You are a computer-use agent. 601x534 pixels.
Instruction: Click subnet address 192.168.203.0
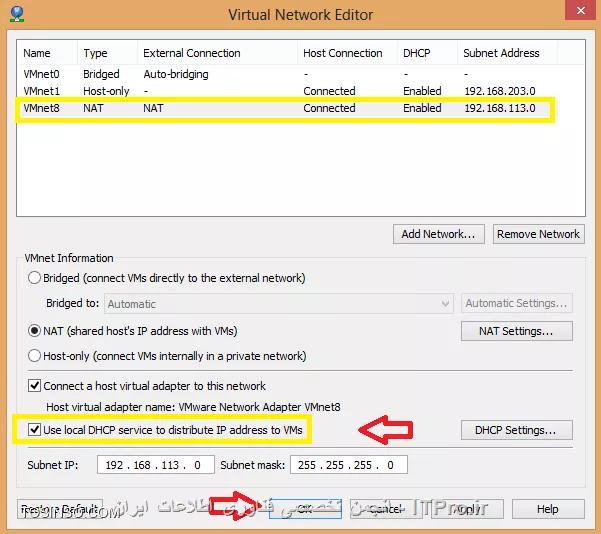point(500,91)
